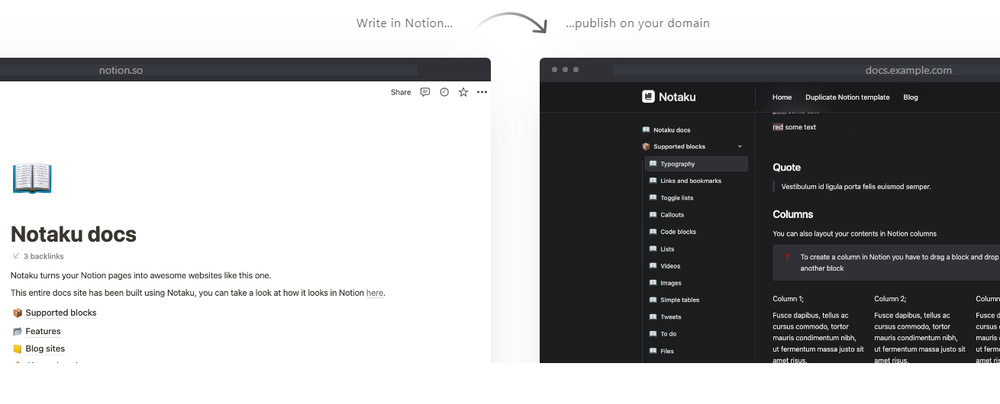This screenshot has width=1000, height=404.
Task: Open the 3 backlinks indicator
Action: [x=38, y=257]
